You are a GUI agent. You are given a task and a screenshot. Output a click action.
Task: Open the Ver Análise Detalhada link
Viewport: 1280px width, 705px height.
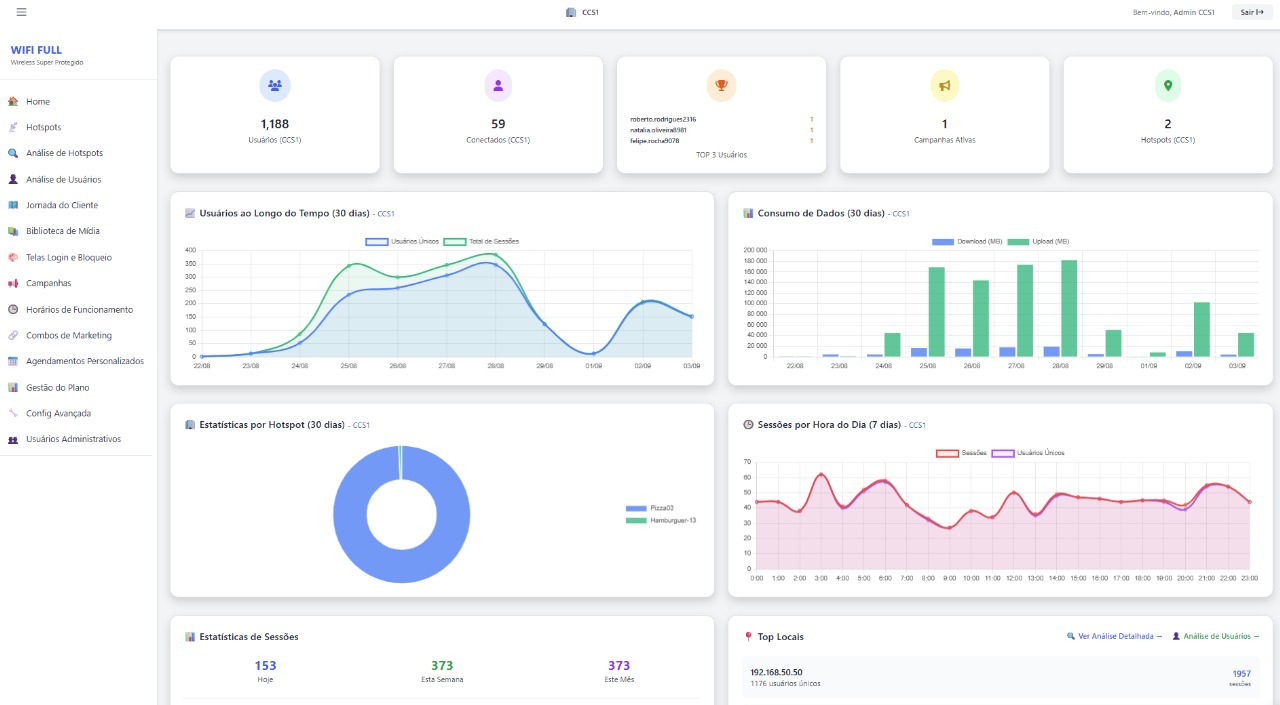(x=1114, y=636)
